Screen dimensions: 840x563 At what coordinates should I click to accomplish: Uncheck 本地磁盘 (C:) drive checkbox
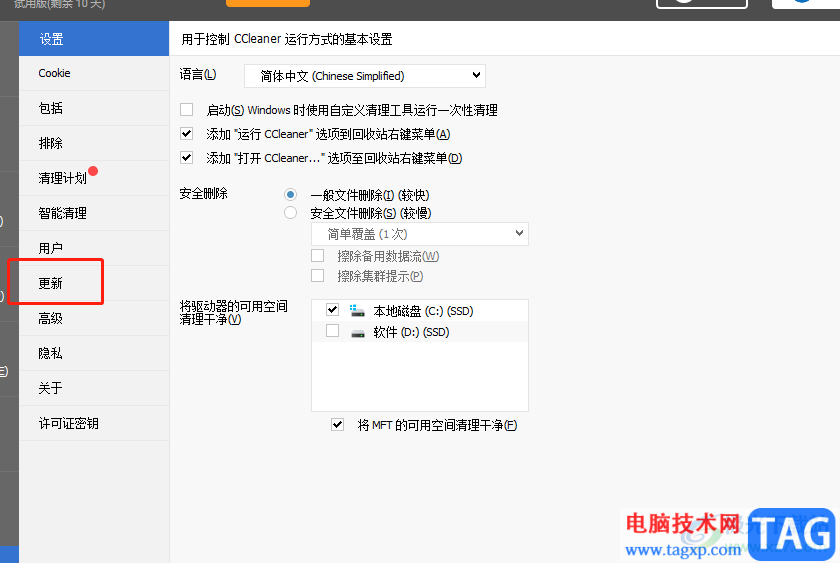click(332, 310)
